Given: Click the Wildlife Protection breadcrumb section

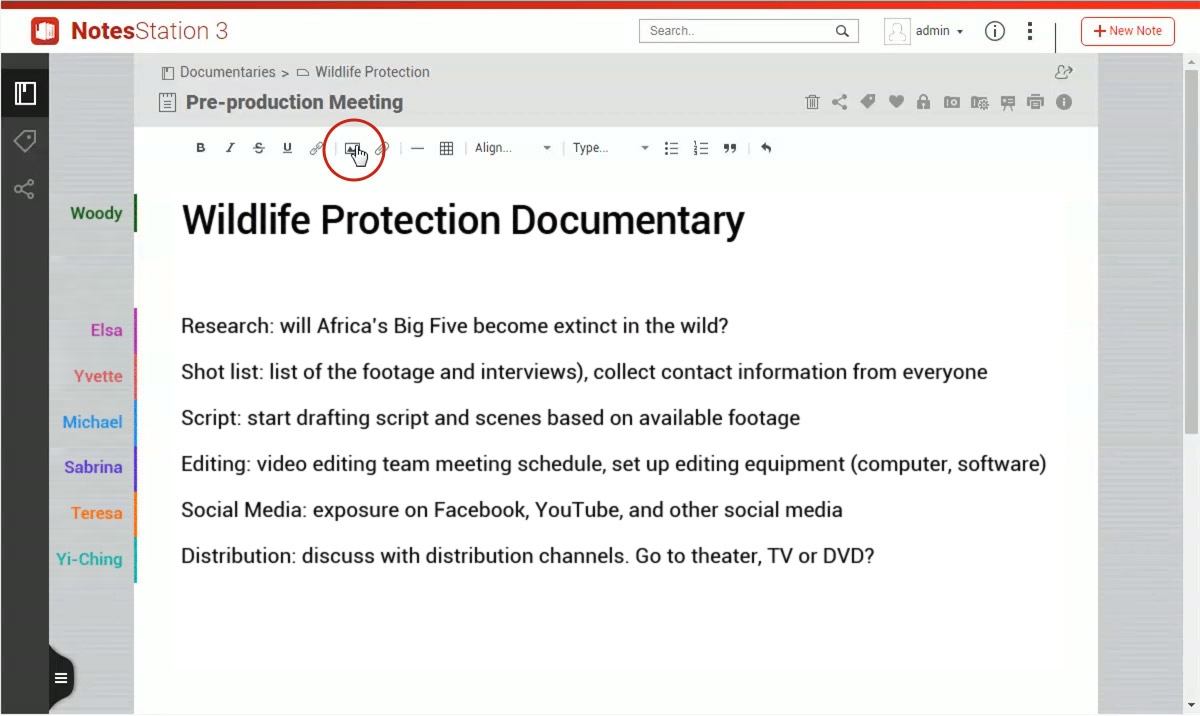Looking at the screenshot, I should coord(371,72).
